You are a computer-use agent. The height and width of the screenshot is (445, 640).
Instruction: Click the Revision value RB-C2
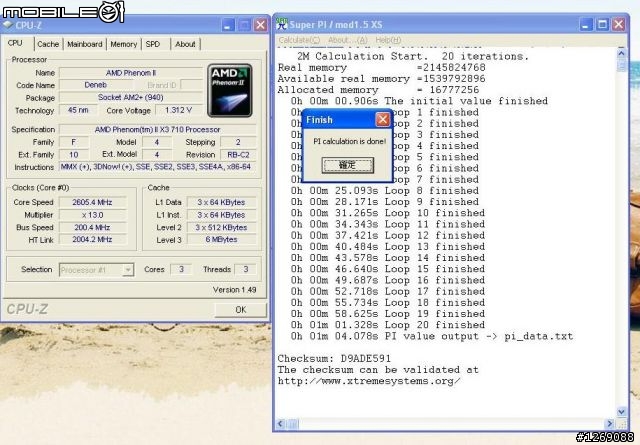click(238, 155)
